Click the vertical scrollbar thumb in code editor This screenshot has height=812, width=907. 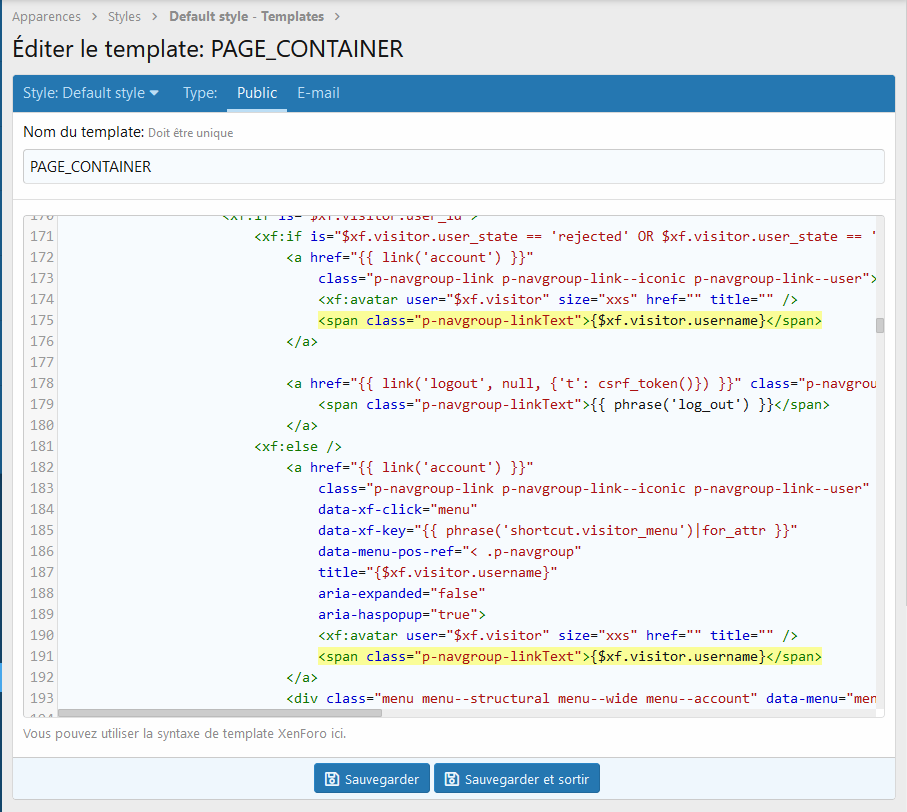[x=880, y=326]
